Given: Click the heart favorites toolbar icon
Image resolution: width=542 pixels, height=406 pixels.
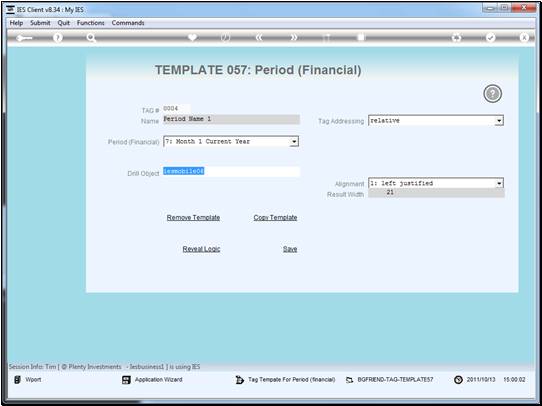Looking at the screenshot, I should pos(192,37).
